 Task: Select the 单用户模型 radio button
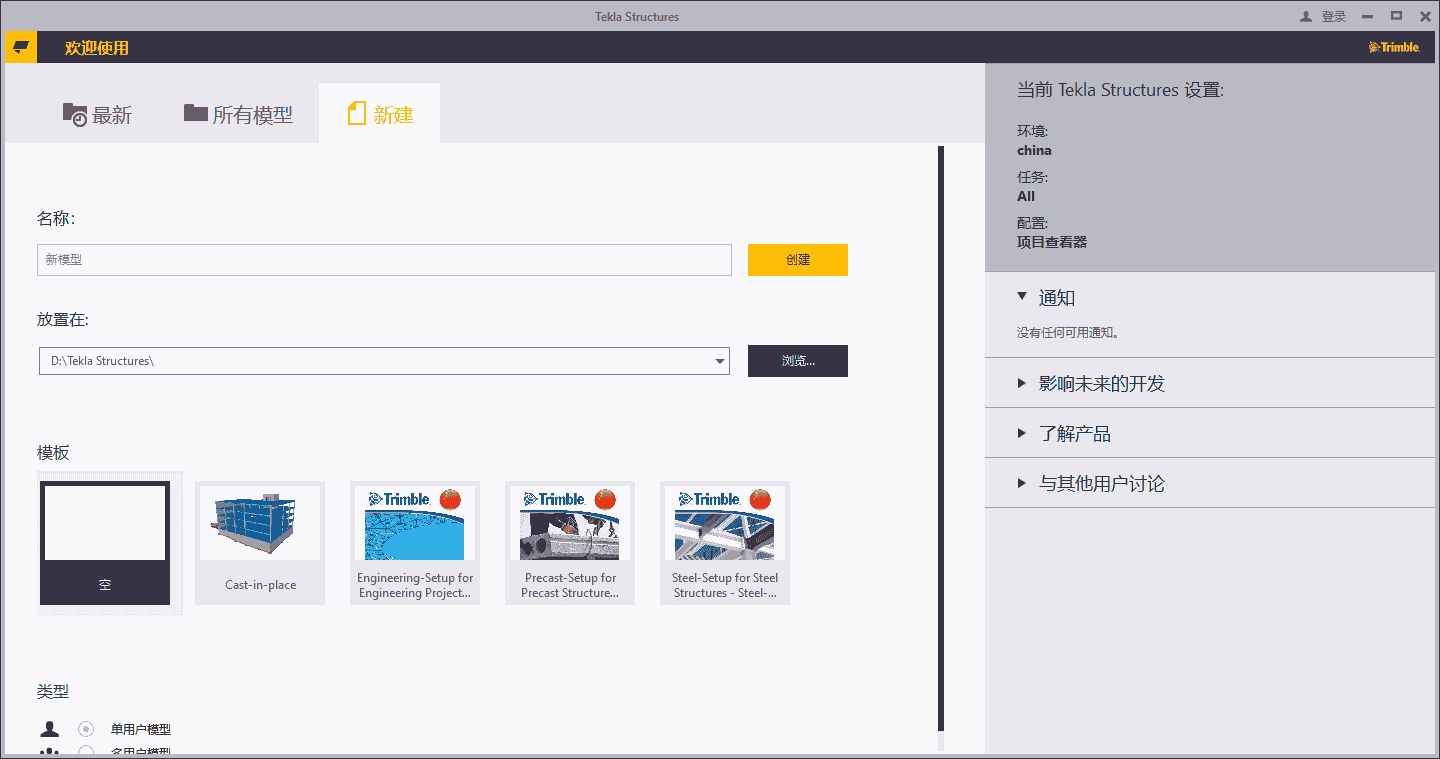(x=86, y=729)
